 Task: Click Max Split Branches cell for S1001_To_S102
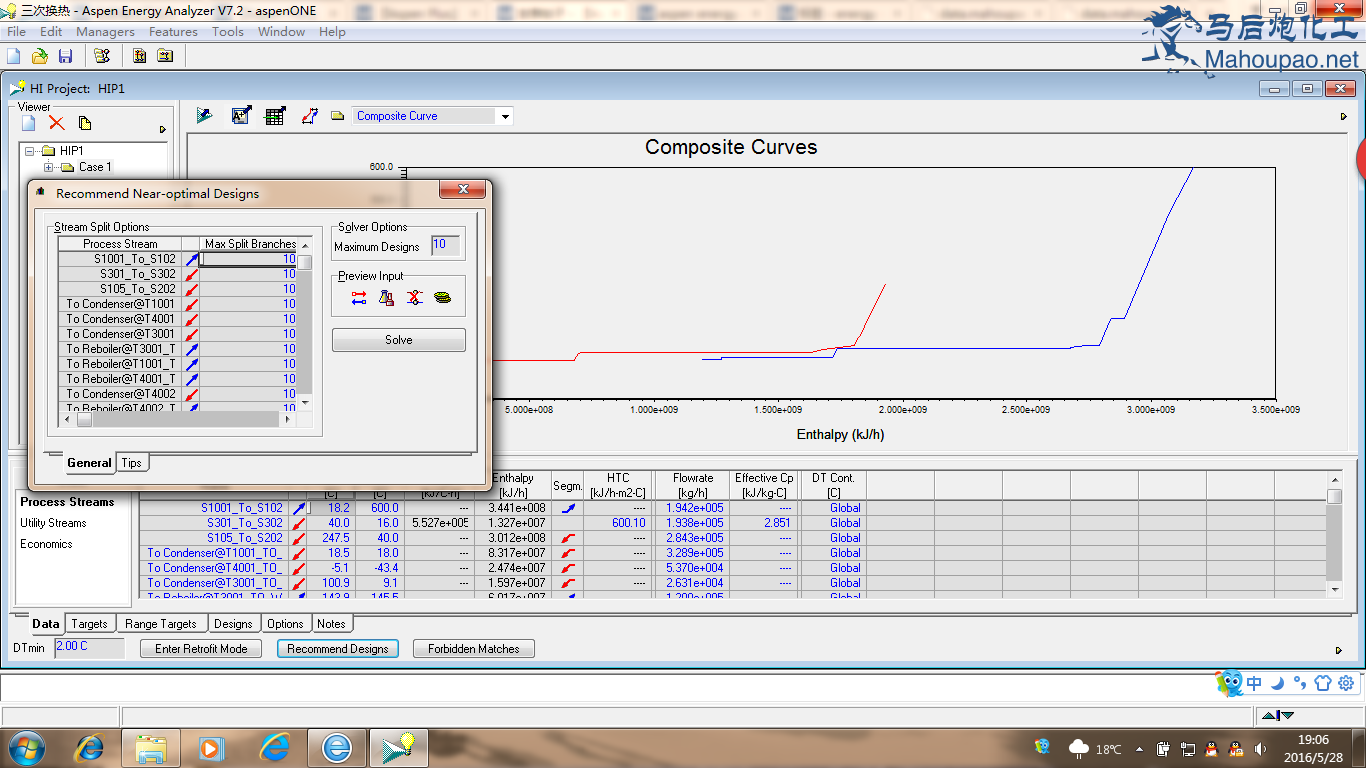pos(248,259)
